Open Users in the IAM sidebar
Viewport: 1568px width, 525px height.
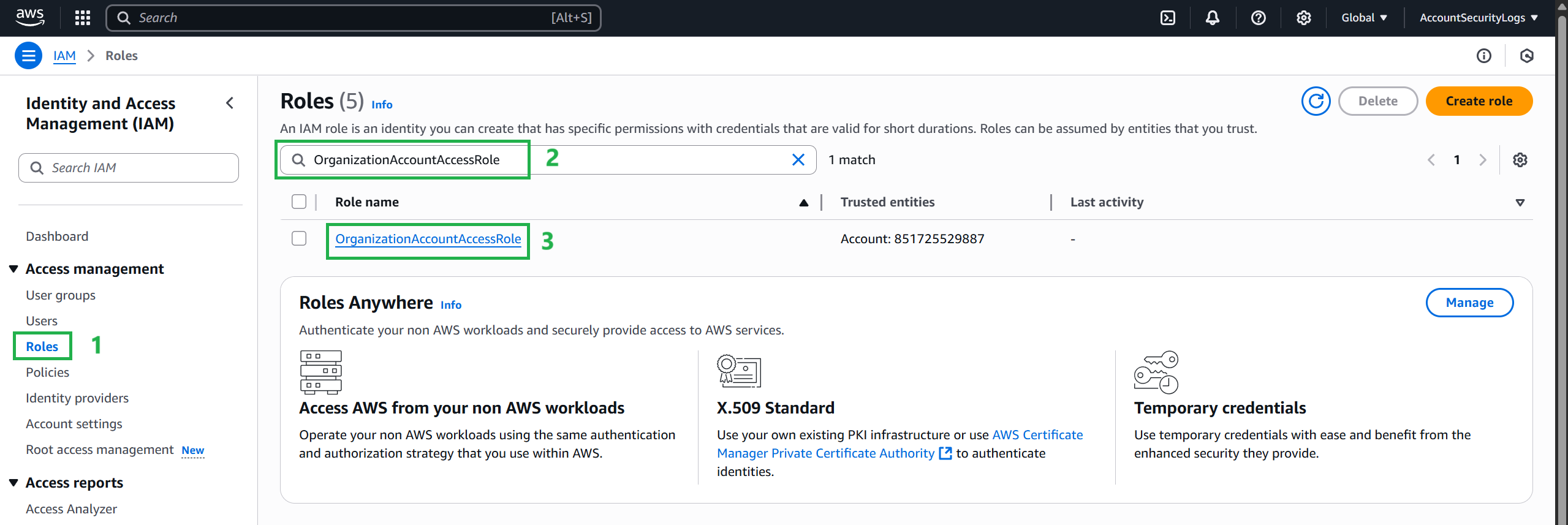coord(42,321)
